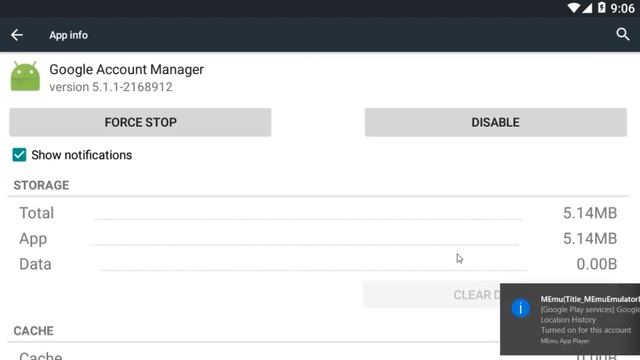Click the Wi-Fi status icon
Viewport: 640px width, 360px height.
573,8
